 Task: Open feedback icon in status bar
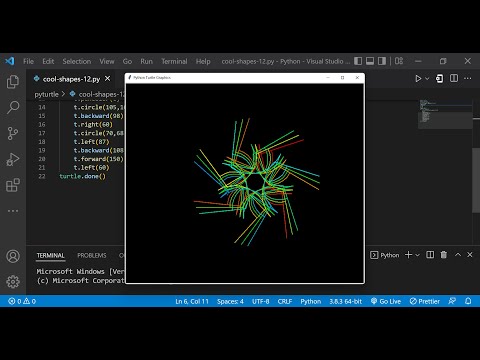tap(452, 301)
